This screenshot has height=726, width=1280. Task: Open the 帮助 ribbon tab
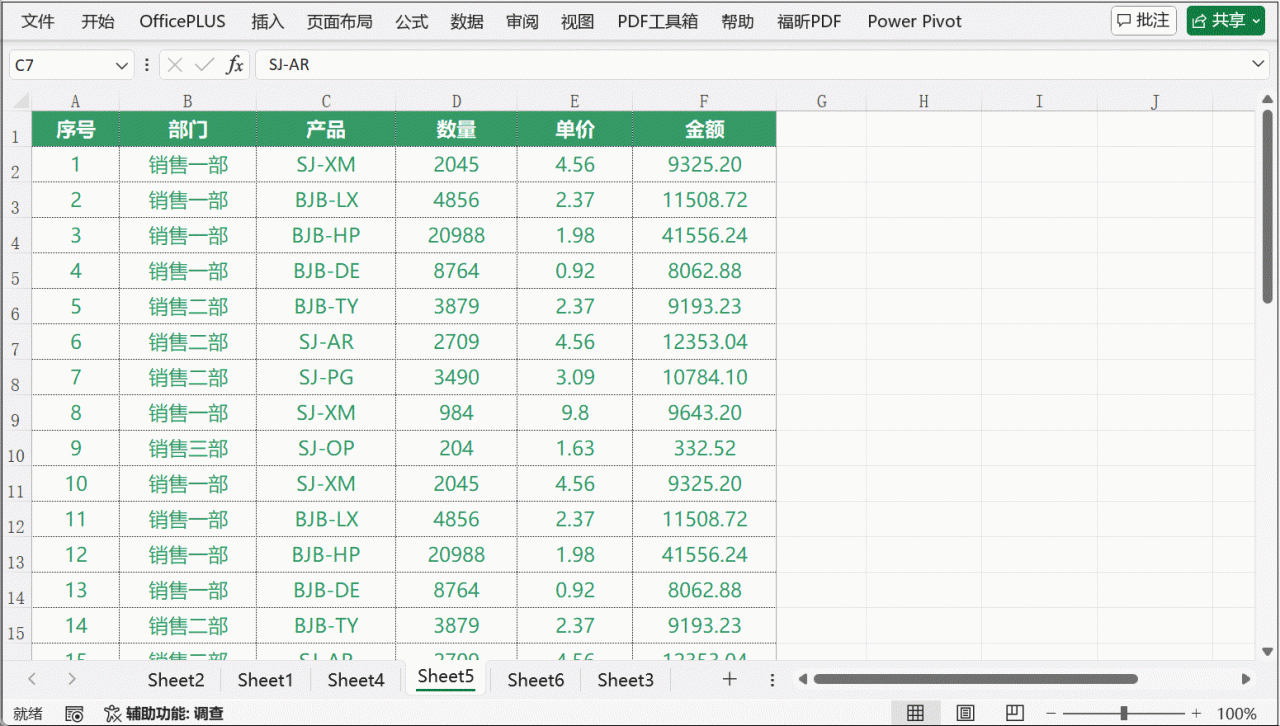point(738,21)
